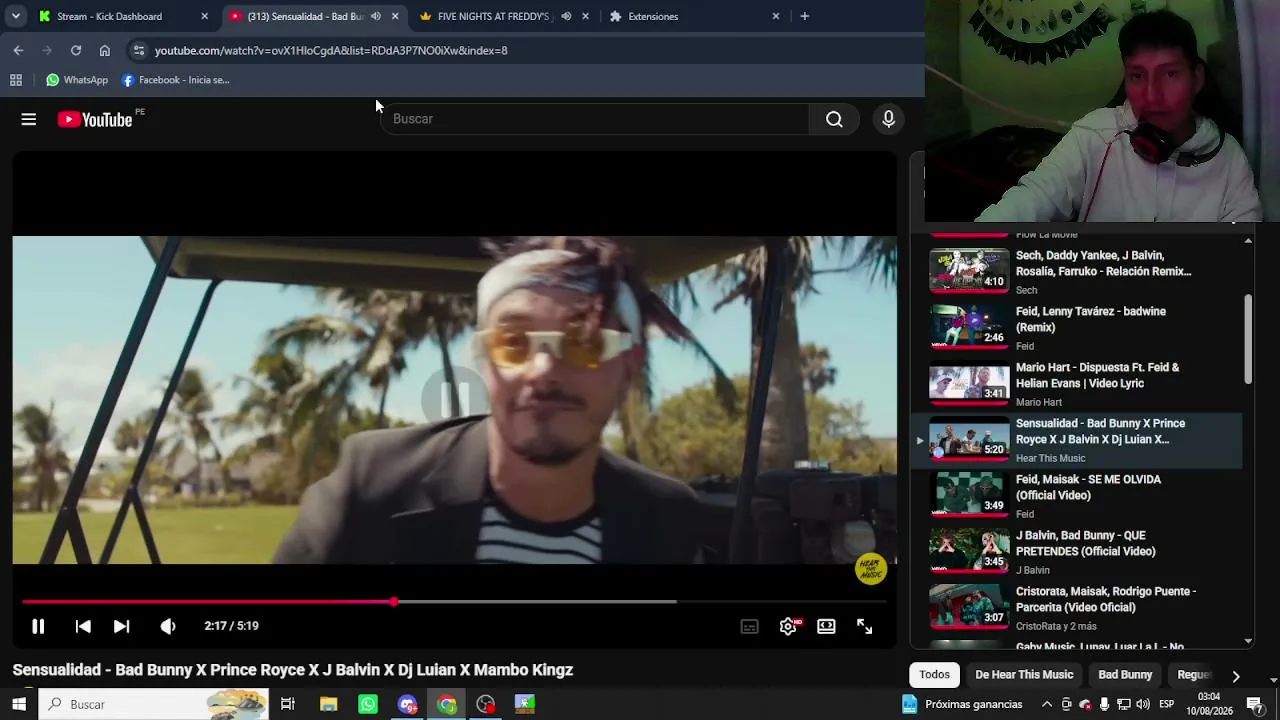The width and height of the screenshot is (1280, 720).
Task: Switch the player to theater mode
Action: click(x=826, y=626)
